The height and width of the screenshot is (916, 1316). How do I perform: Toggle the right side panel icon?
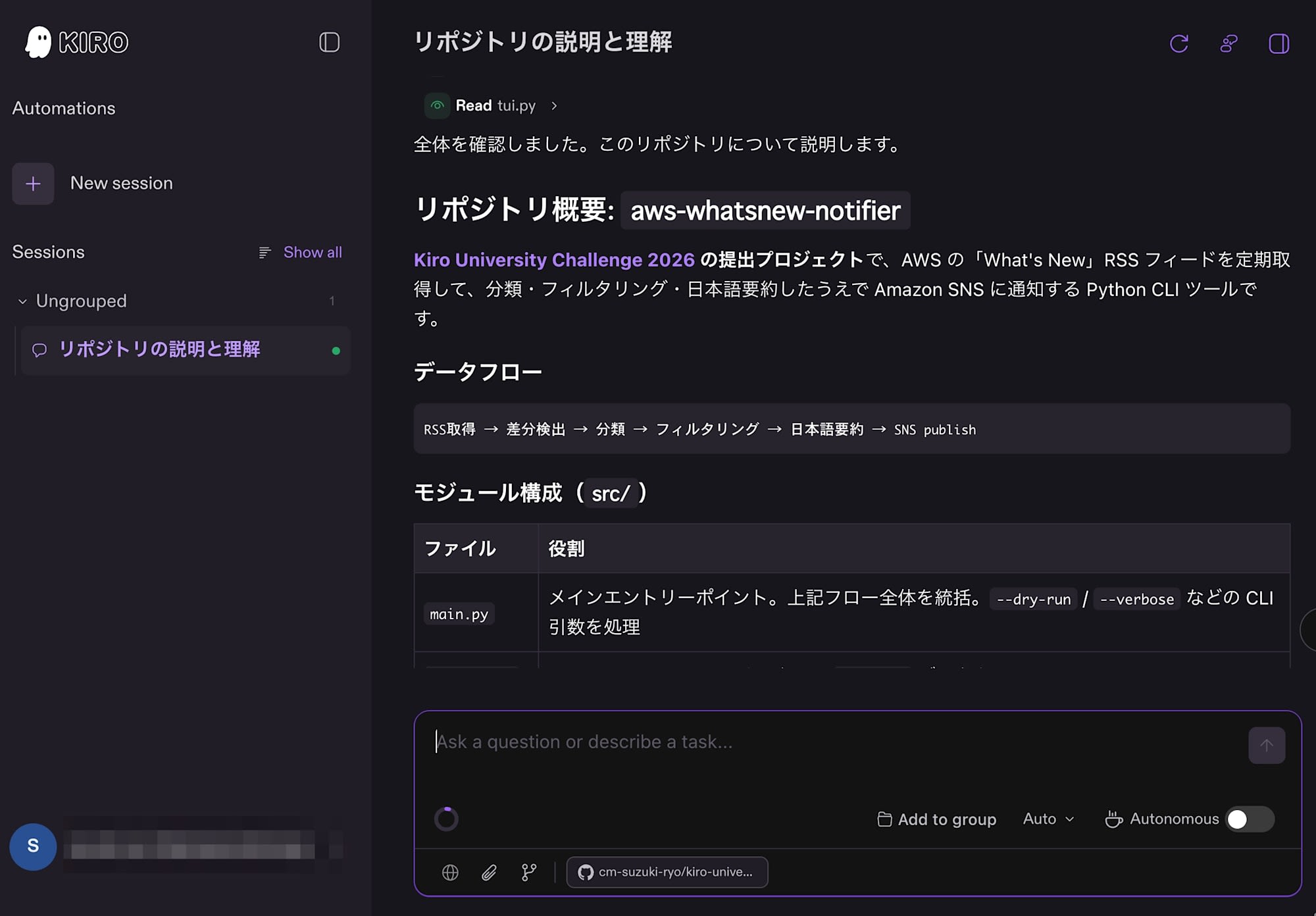coord(1278,43)
